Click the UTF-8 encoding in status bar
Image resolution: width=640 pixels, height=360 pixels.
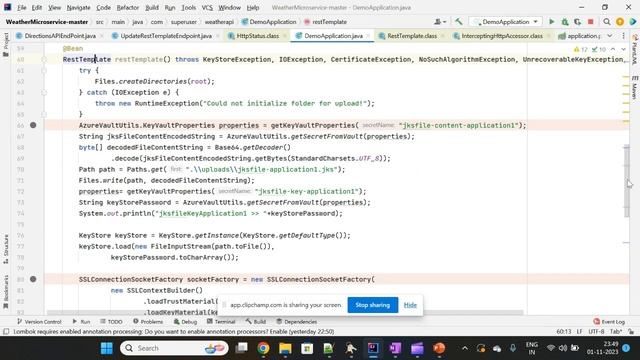click(x=596, y=332)
